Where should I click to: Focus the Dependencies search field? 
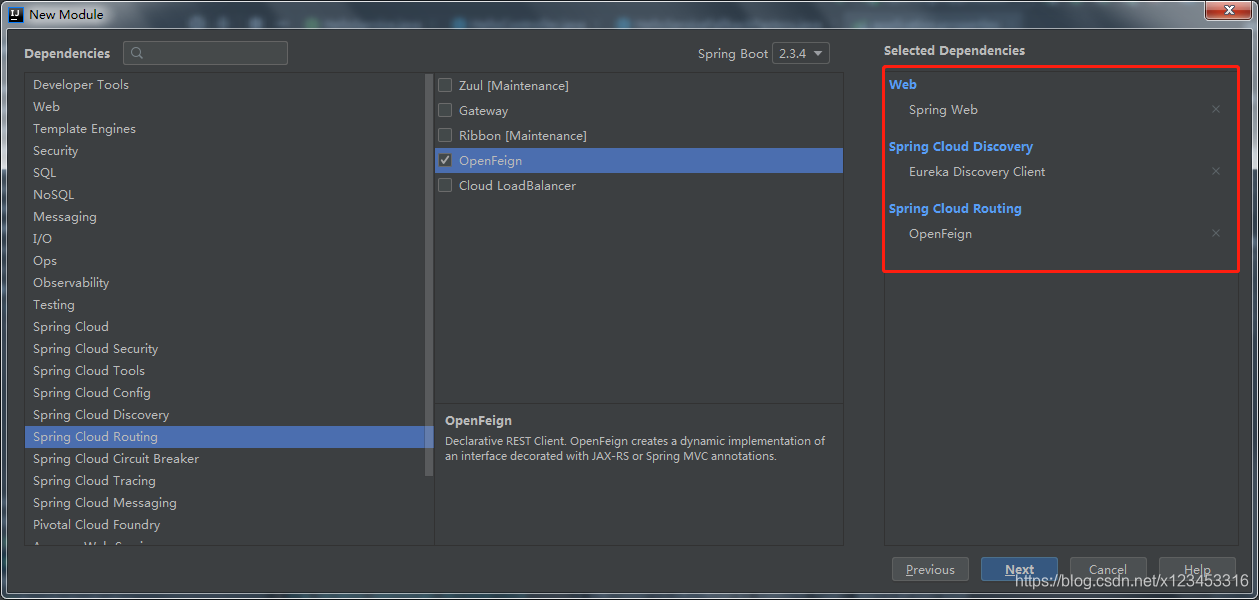tap(205, 54)
